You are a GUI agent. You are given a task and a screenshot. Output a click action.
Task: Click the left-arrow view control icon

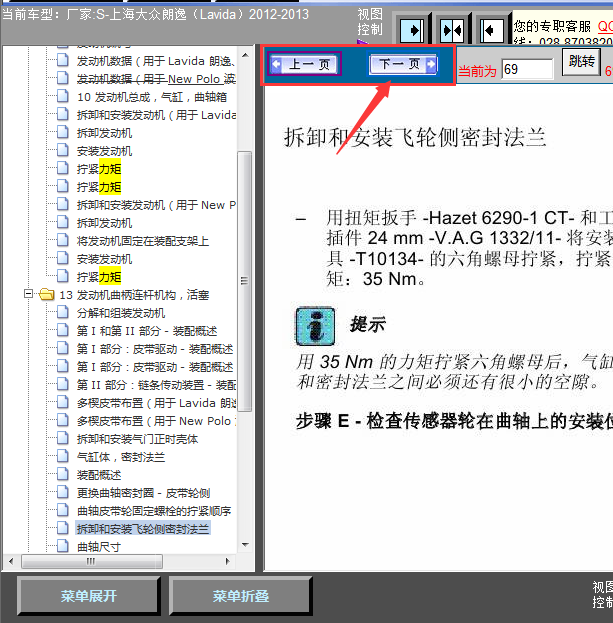[492, 30]
